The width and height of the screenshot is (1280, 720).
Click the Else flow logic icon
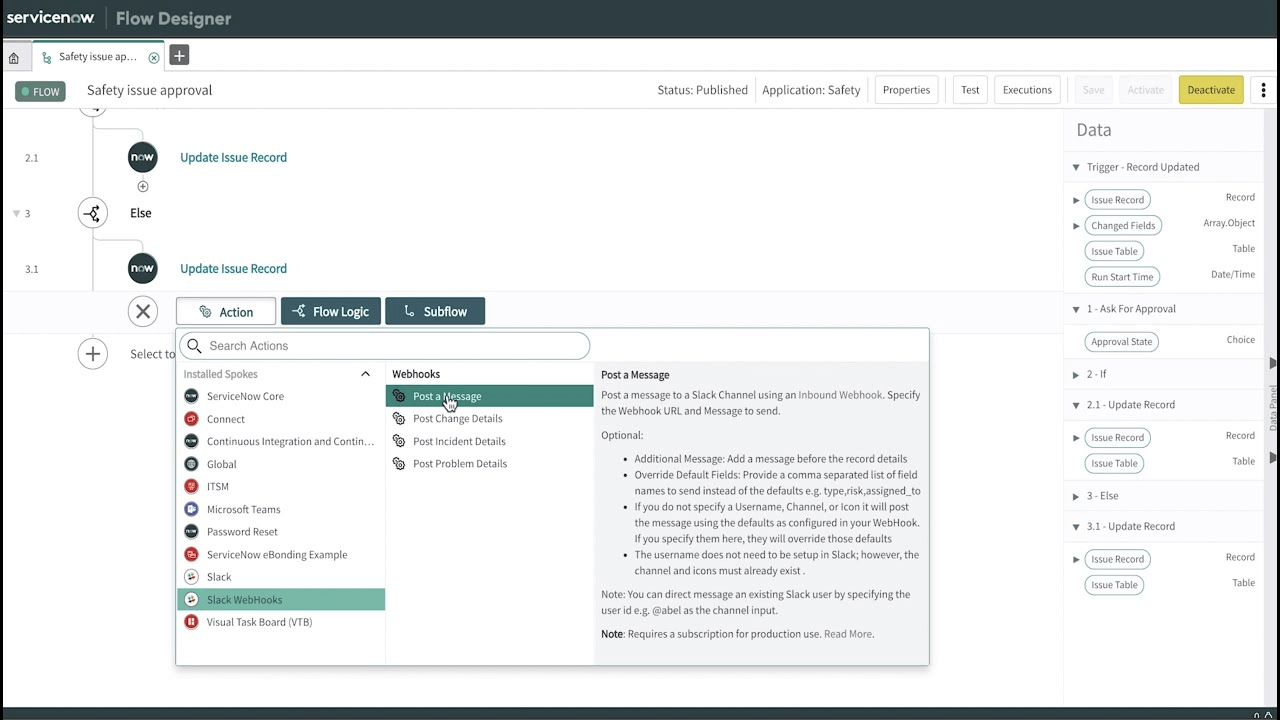pos(93,213)
